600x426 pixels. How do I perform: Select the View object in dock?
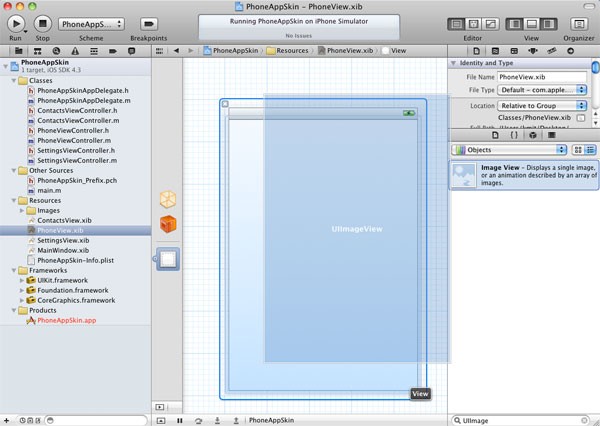tap(168, 259)
